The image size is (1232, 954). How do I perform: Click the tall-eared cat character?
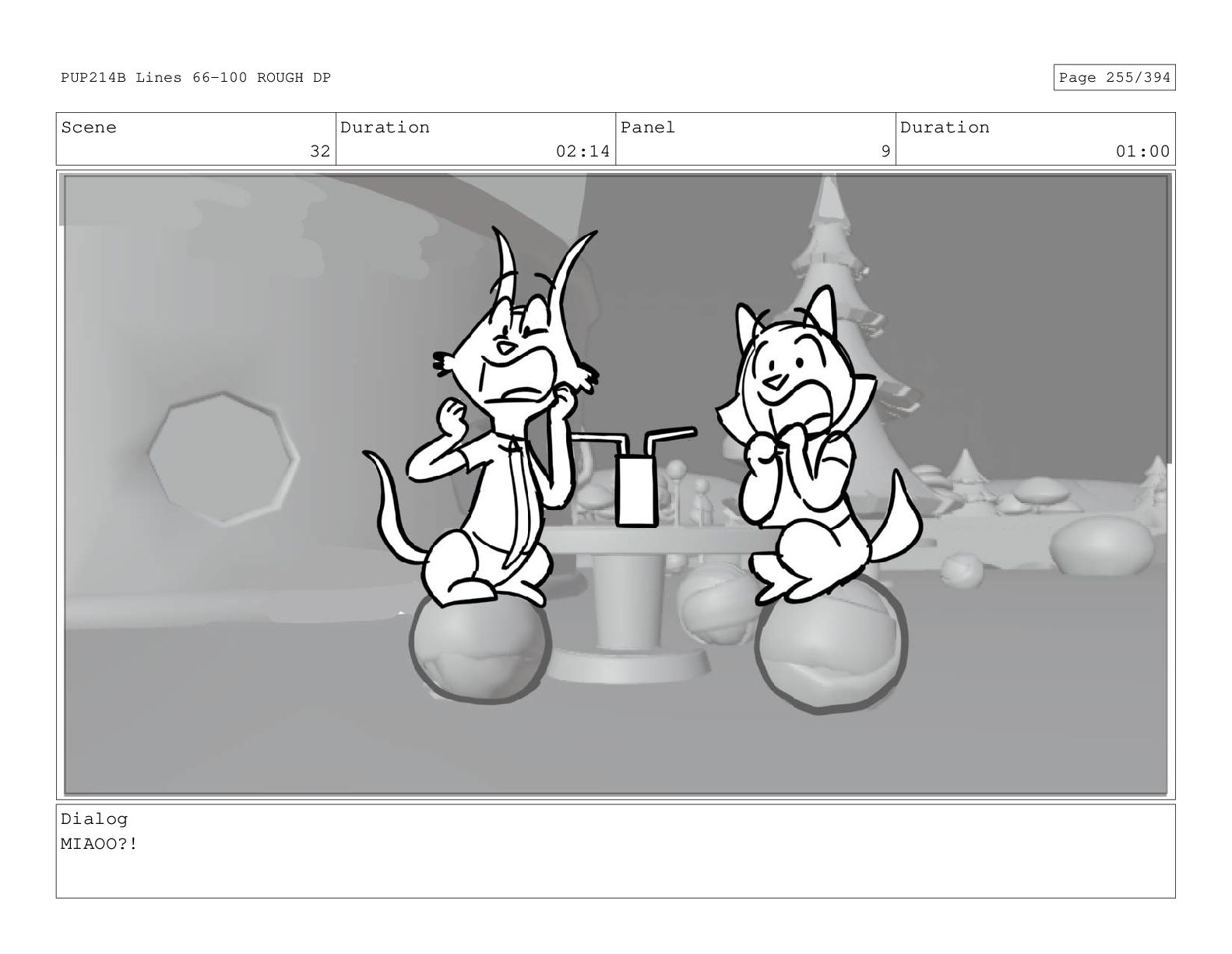point(481,417)
